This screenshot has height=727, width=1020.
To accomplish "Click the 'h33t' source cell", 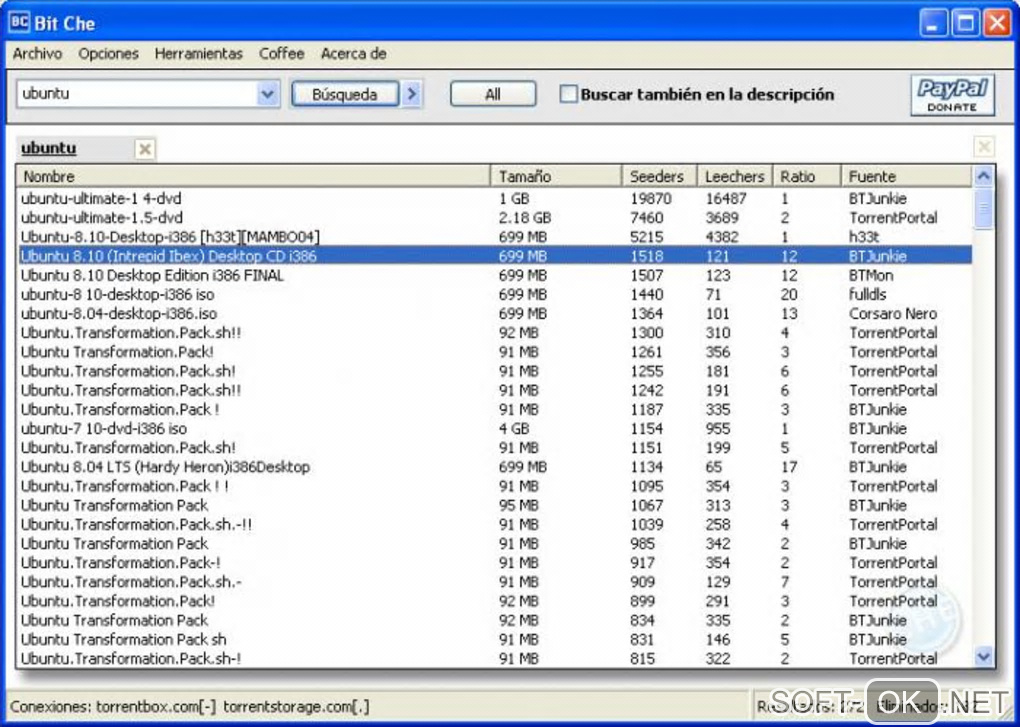I will 864,237.
